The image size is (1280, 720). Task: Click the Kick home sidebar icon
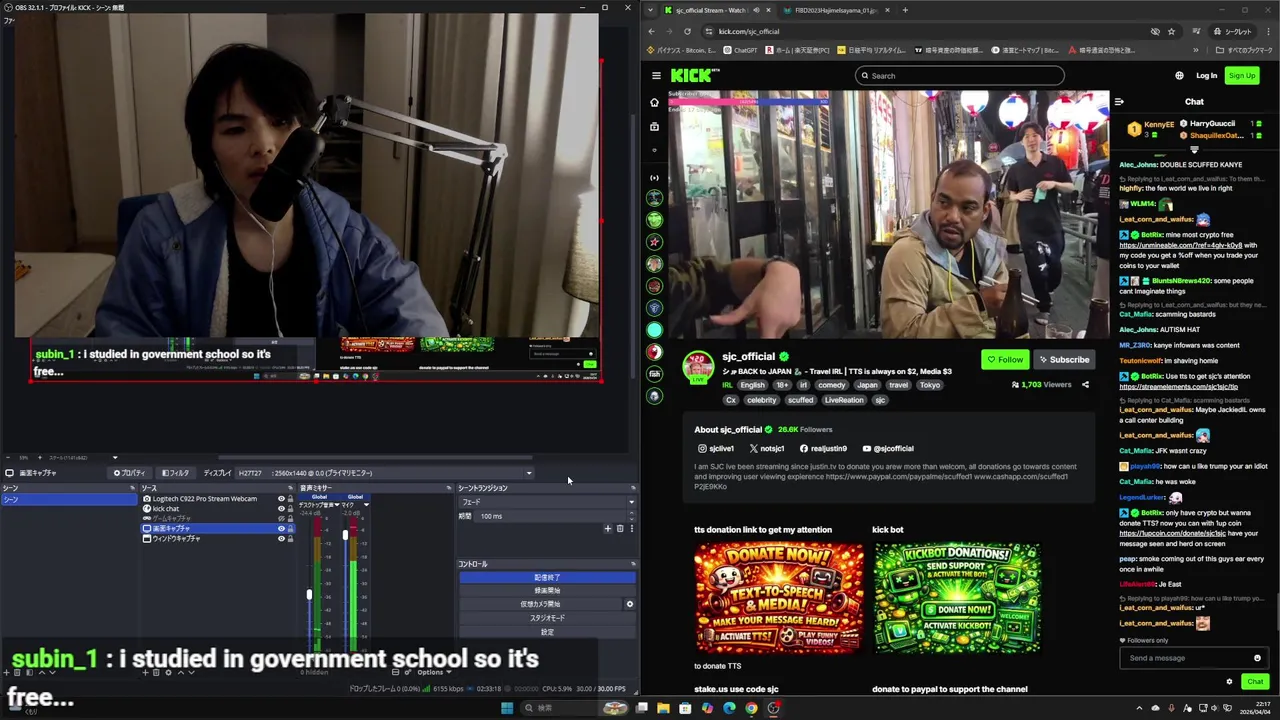click(x=655, y=102)
